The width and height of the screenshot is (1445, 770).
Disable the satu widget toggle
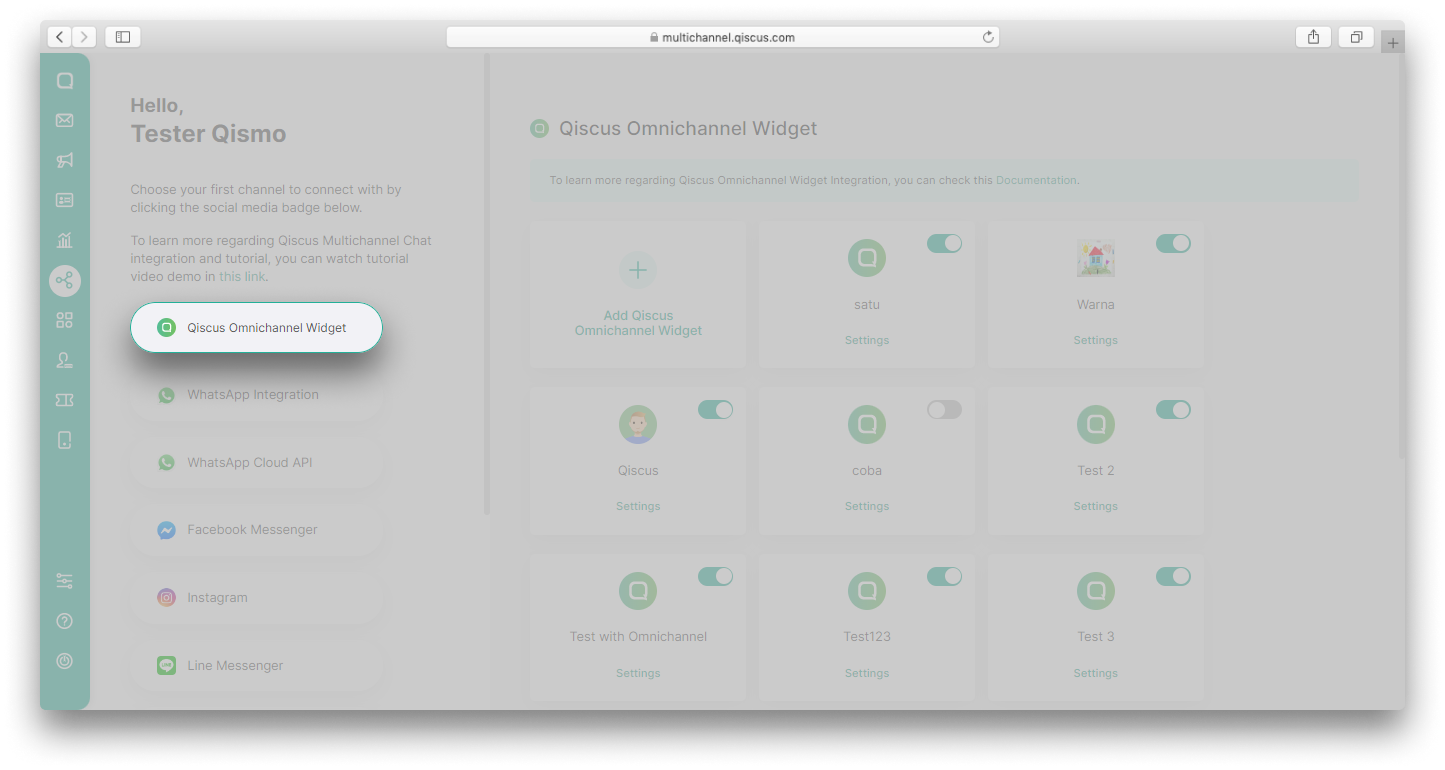(944, 243)
